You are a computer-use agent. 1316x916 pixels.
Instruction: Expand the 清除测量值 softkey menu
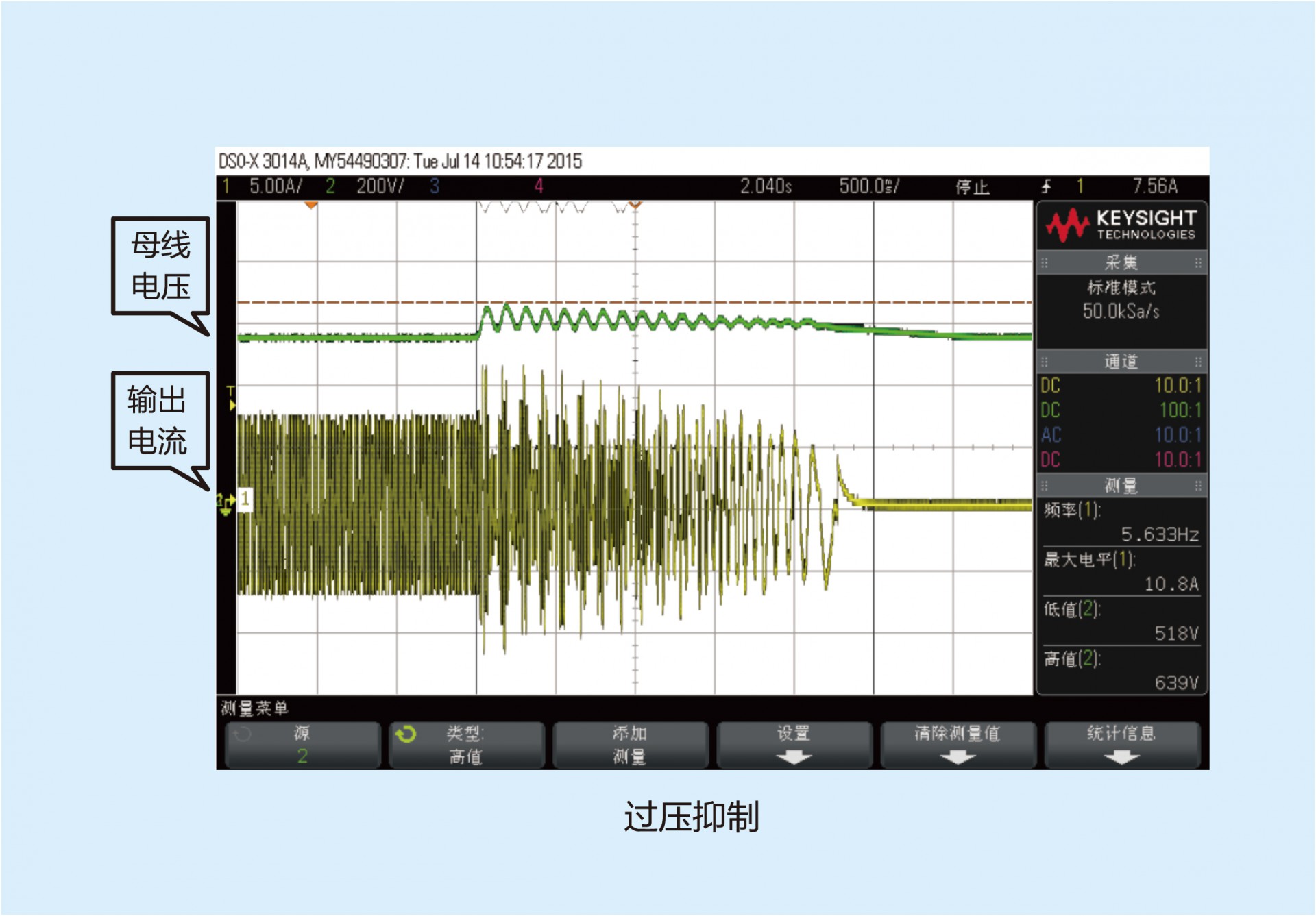tap(958, 745)
